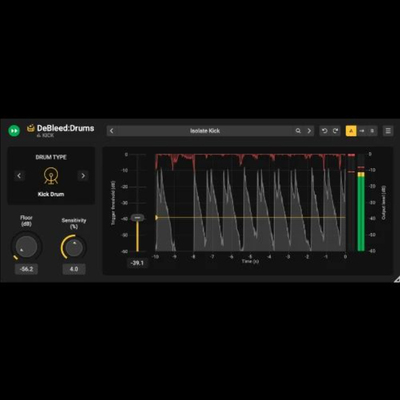
Task: Click the trigger threshold slider handle
Action: (137, 218)
